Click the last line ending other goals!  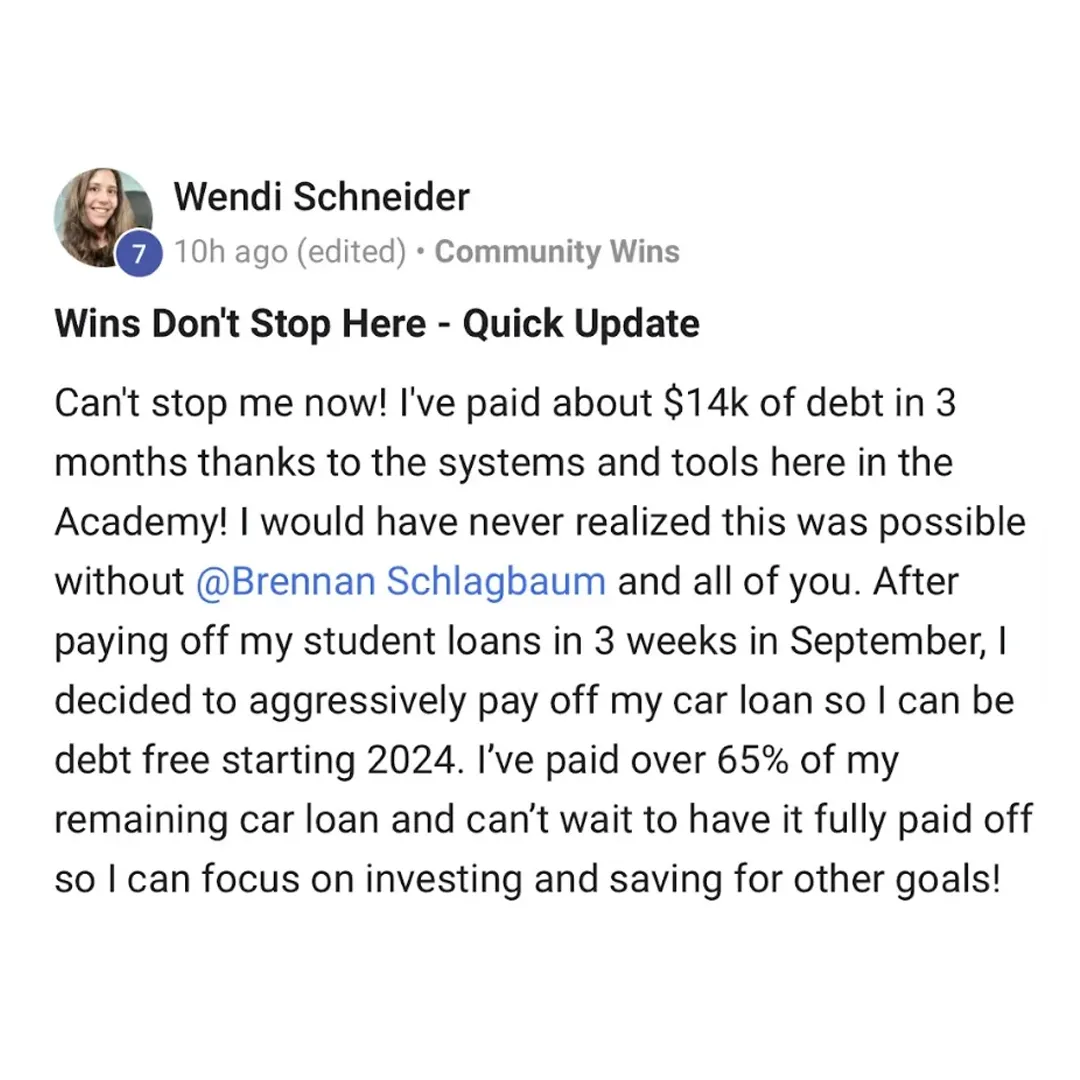coord(528,880)
